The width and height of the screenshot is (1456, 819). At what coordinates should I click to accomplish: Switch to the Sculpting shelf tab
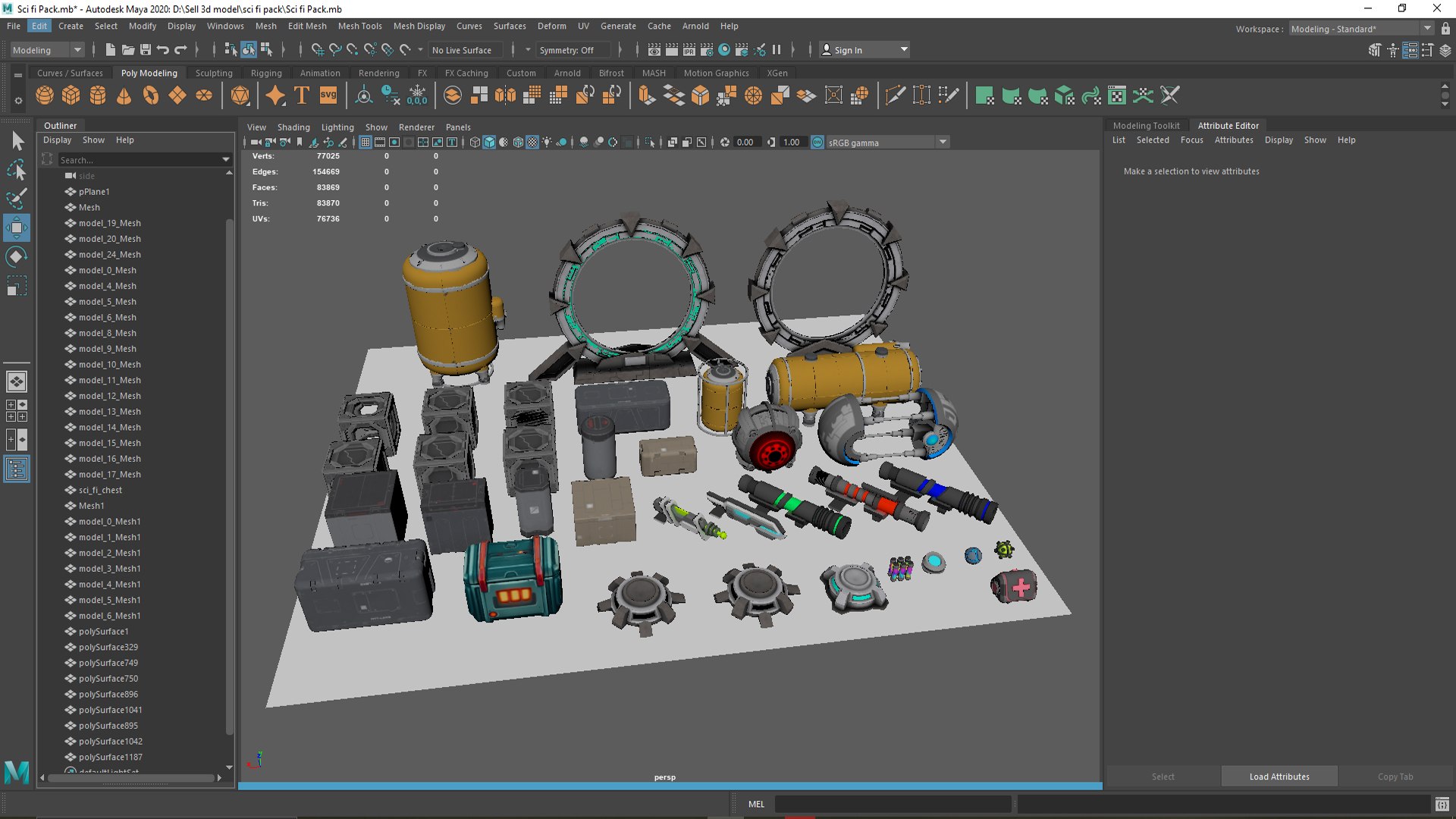tap(214, 73)
